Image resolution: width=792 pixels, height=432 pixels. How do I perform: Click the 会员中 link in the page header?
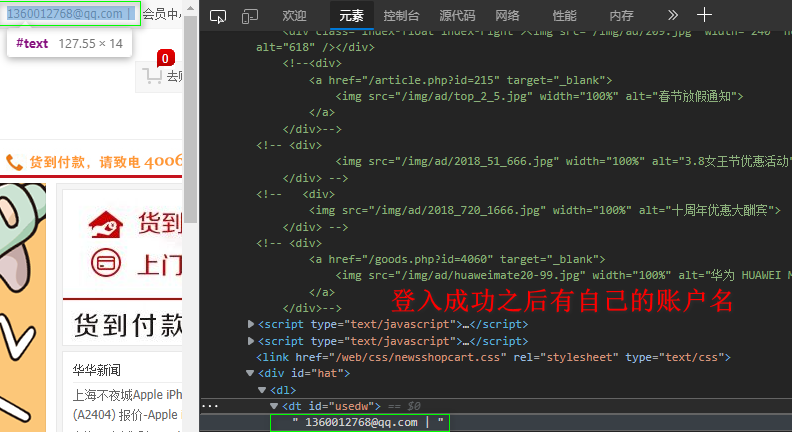click(162, 14)
